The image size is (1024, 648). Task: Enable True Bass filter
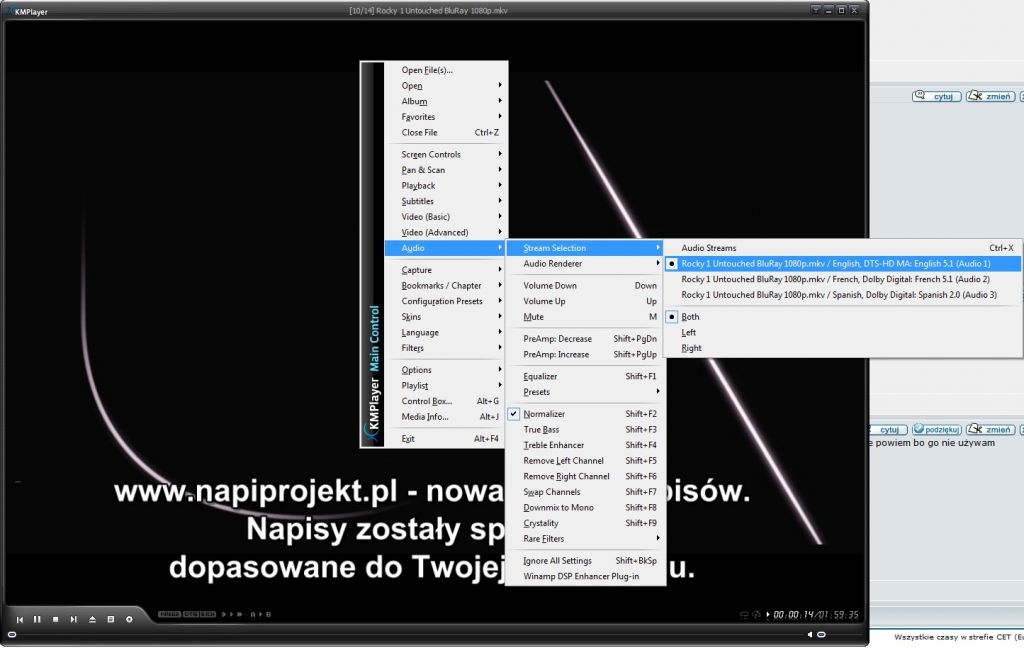click(x=585, y=429)
